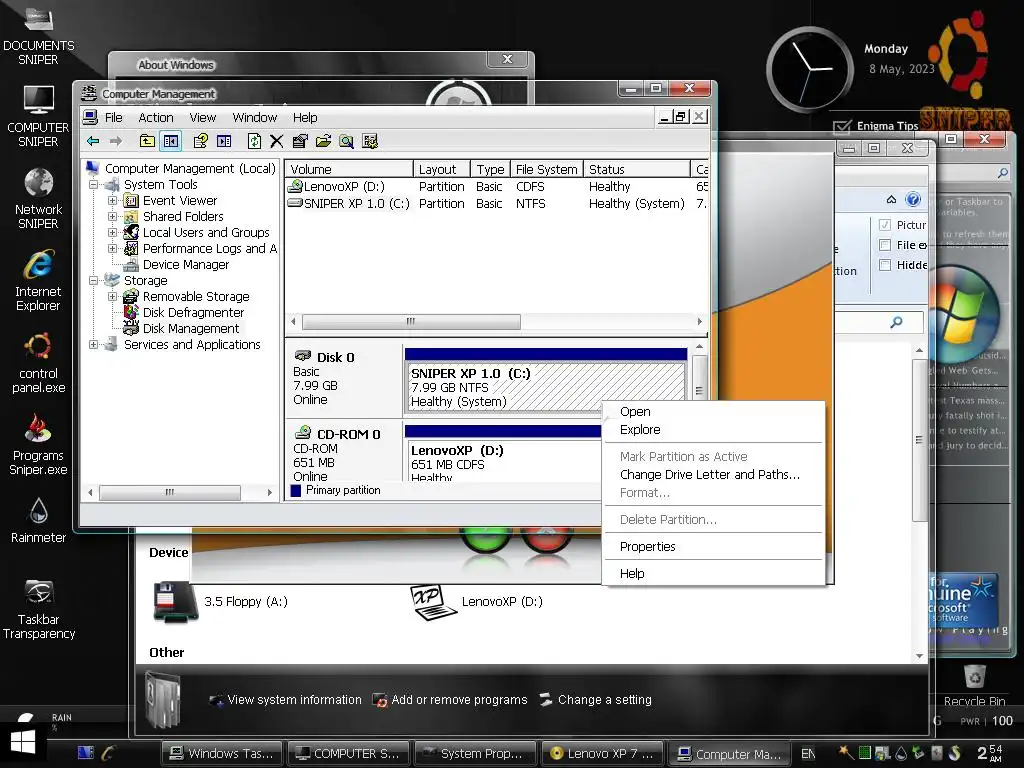The image size is (1024, 768).
Task: Launch Rainmeter desktop icon
Action: coord(39,520)
